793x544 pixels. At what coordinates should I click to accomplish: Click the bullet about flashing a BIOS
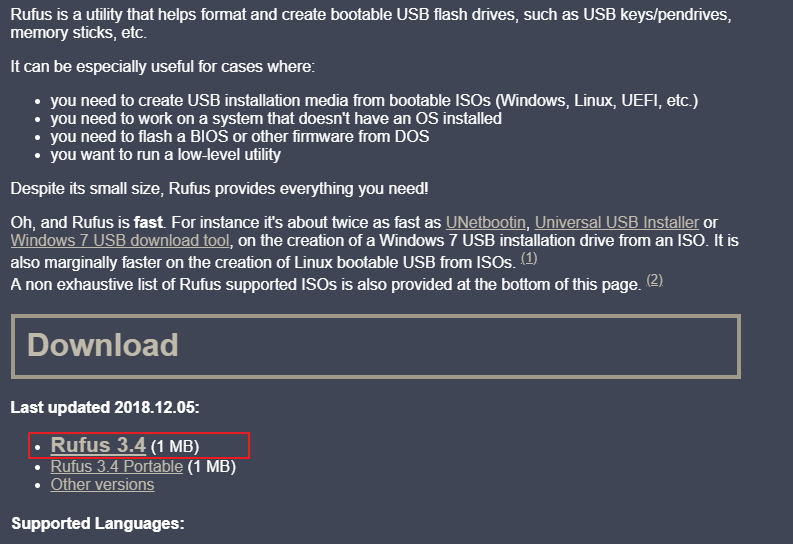(239, 137)
